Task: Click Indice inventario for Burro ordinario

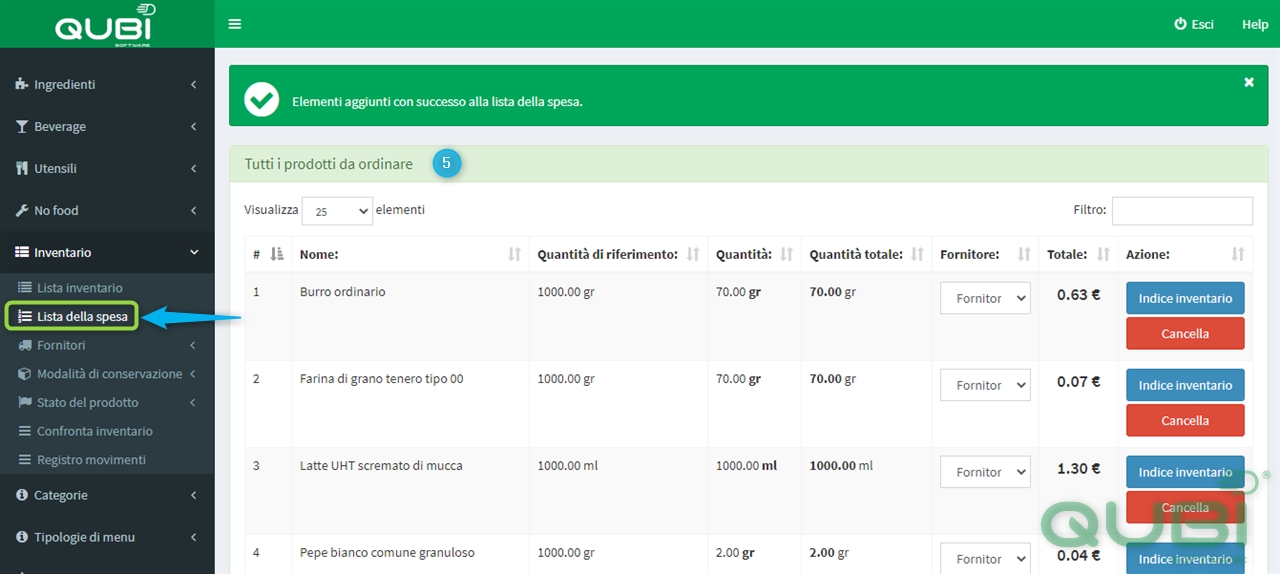Action: click(x=1185, y=298)
